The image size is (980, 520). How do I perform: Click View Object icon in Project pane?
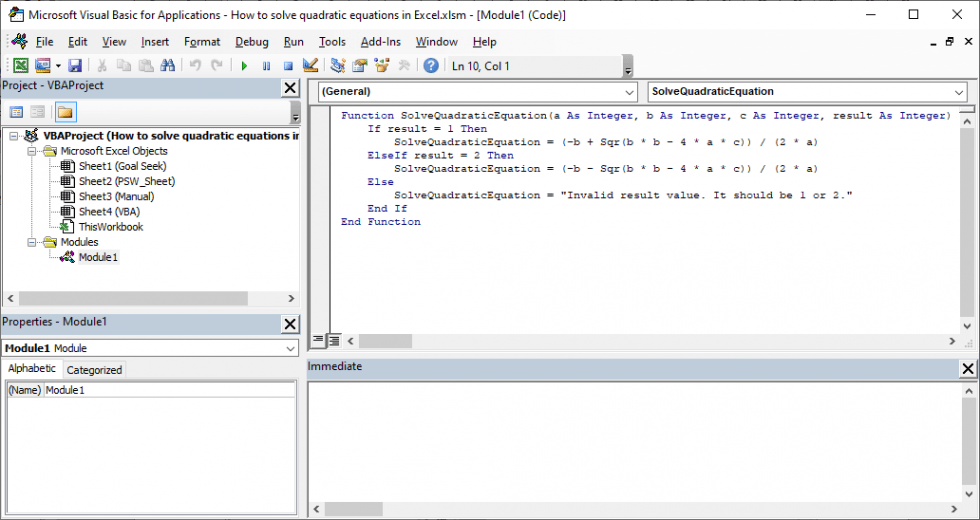(x=38, y=112)
